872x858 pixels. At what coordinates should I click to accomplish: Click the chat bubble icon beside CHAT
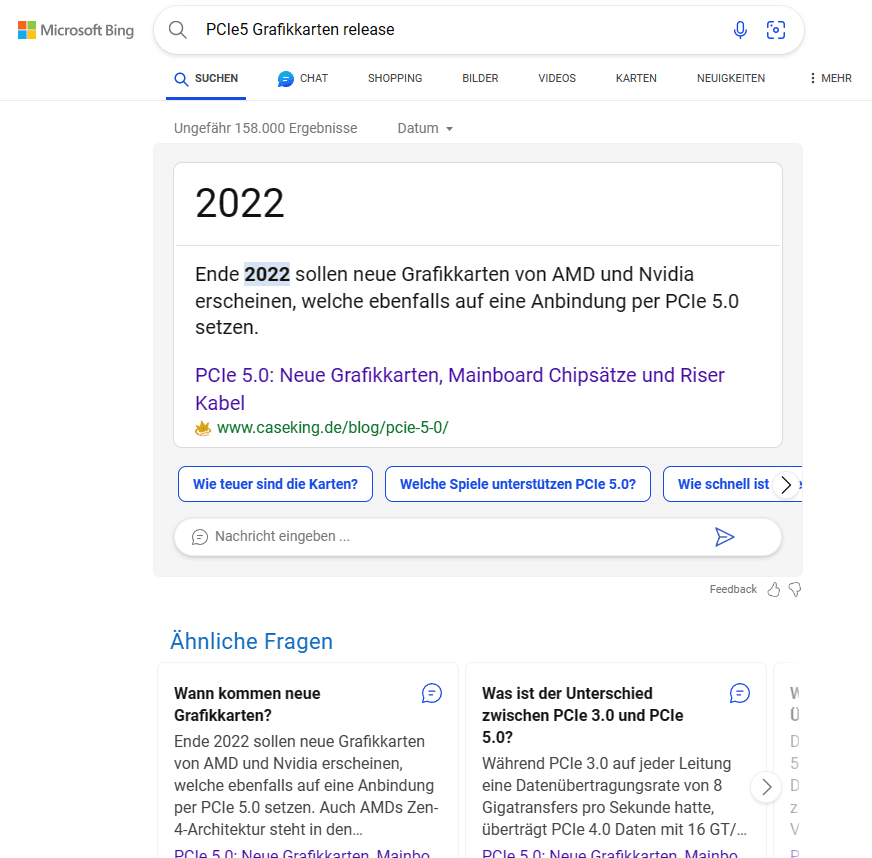click(x=285, y=79)
